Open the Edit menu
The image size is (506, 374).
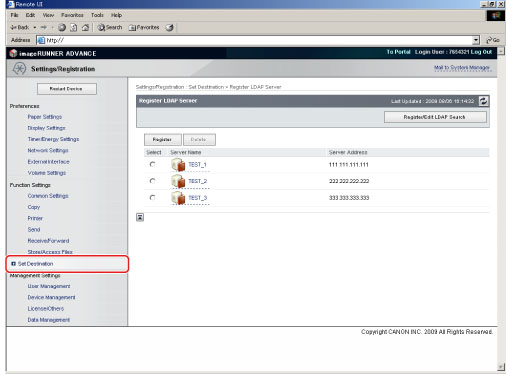(x=30, y=15)
